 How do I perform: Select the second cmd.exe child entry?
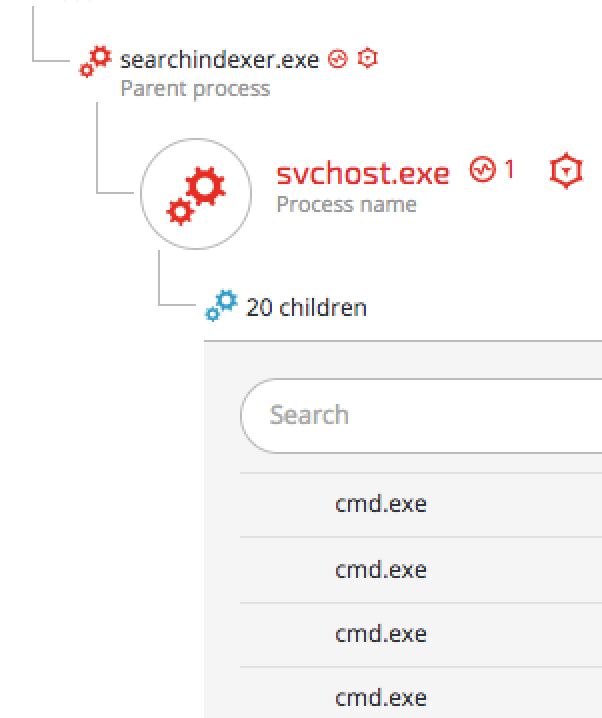coord(380,570)
